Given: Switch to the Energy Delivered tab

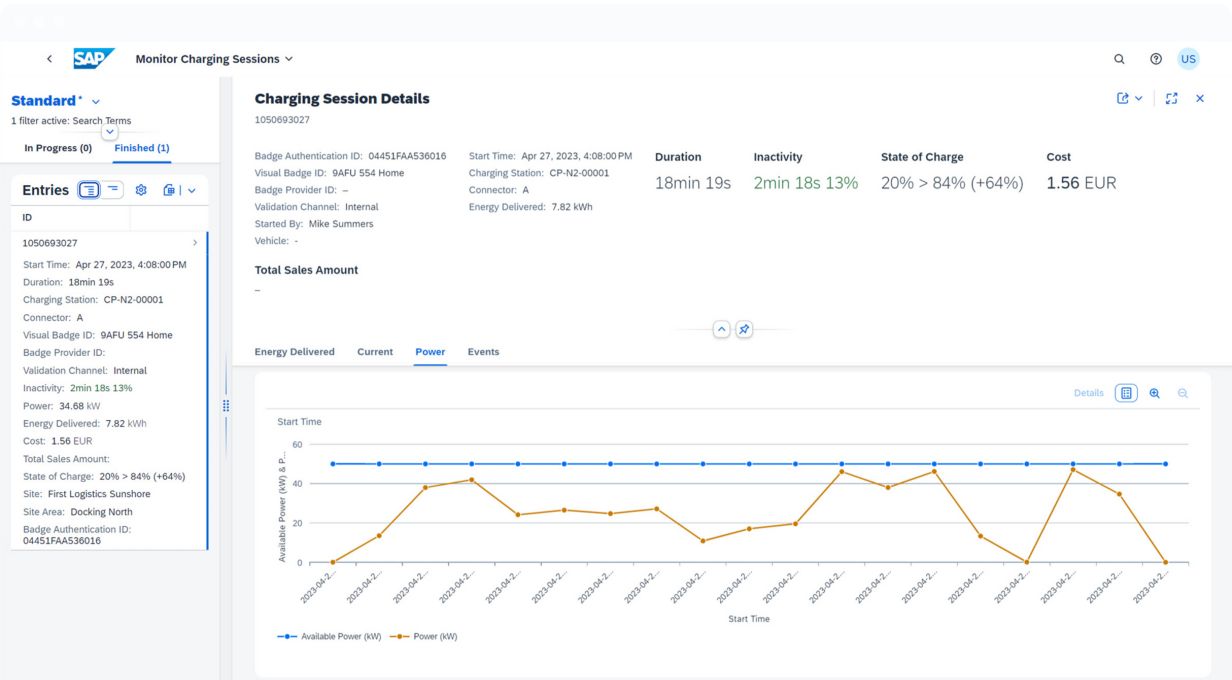Looking at the screenshot, I should 294,352.
